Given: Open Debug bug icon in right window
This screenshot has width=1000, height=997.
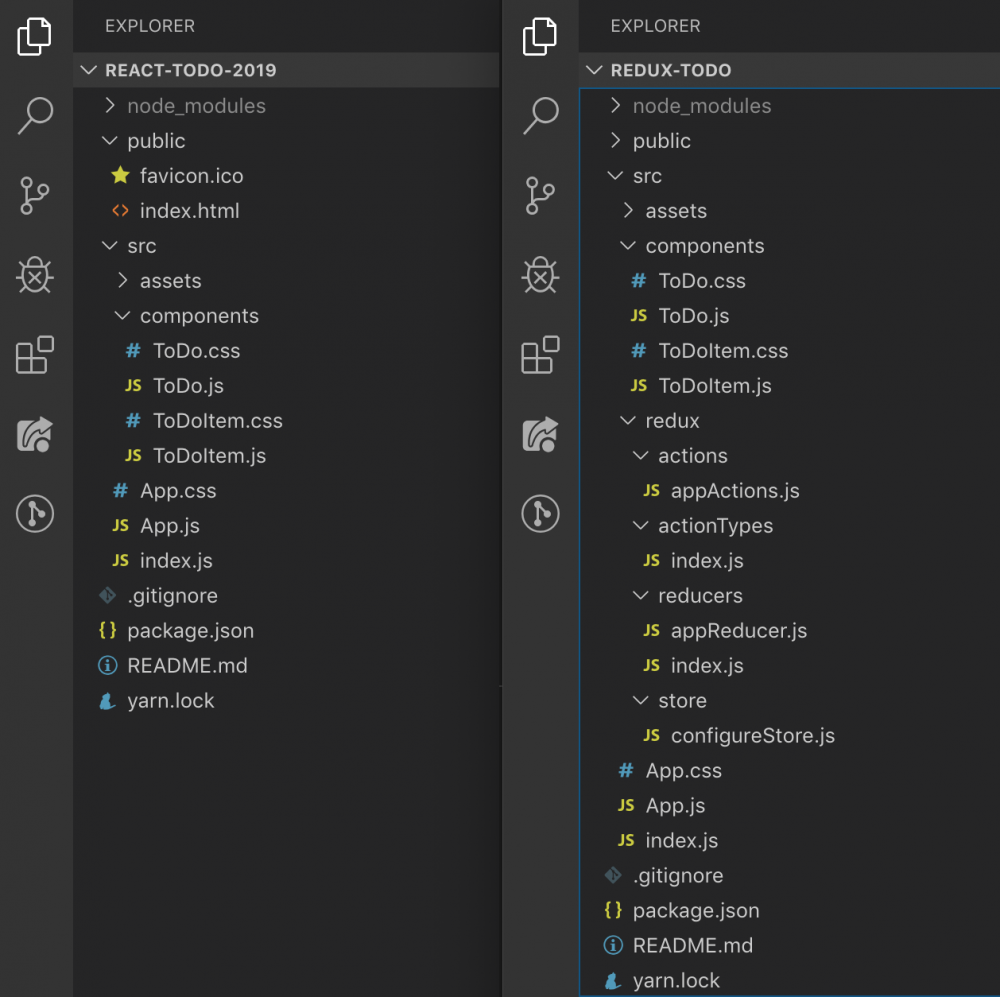Looking at the screenshot, I should tap(540, 275).
